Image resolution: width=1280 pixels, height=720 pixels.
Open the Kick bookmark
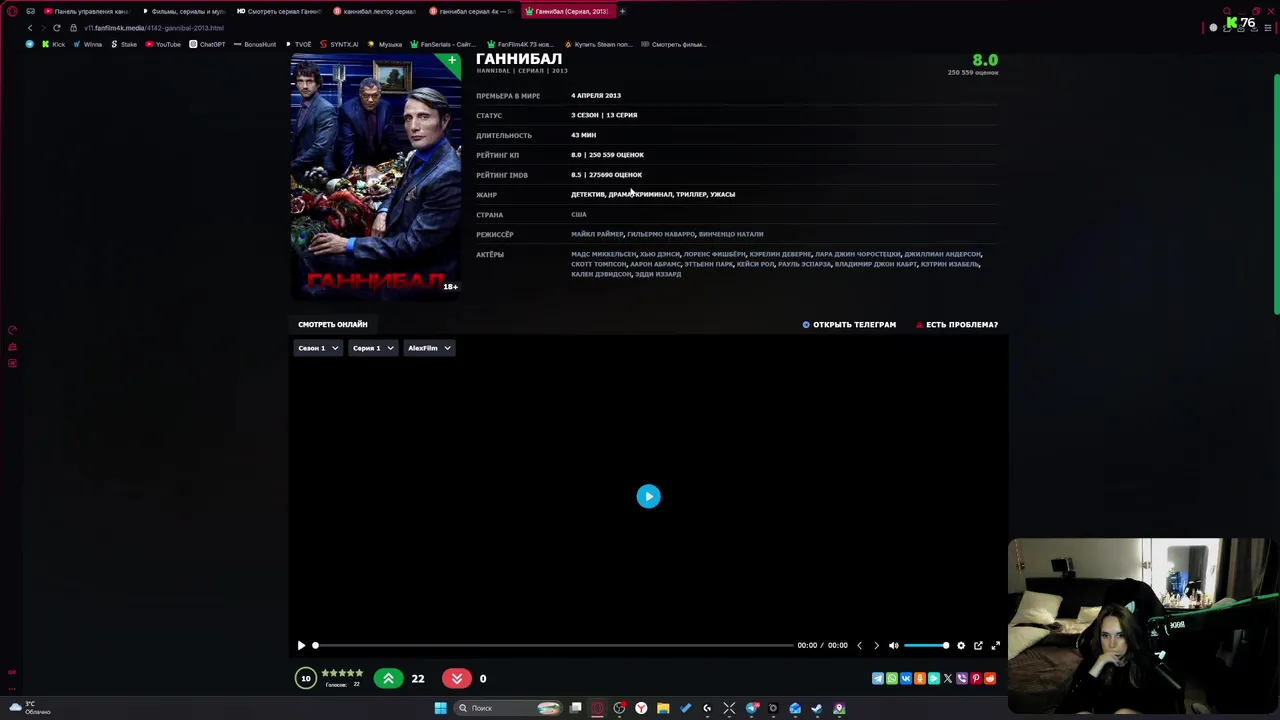[x=53, y=44]
